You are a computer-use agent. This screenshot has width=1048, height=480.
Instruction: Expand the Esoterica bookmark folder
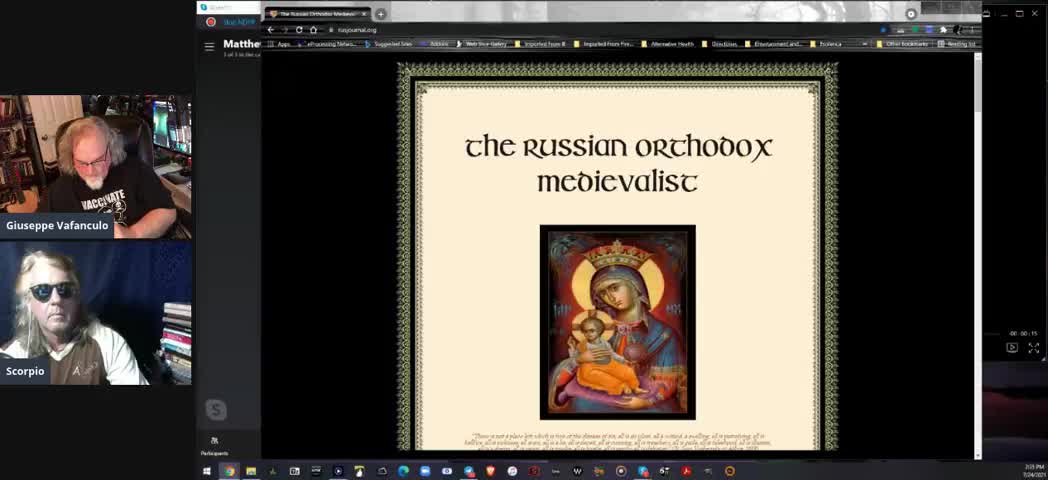point(827,44)
